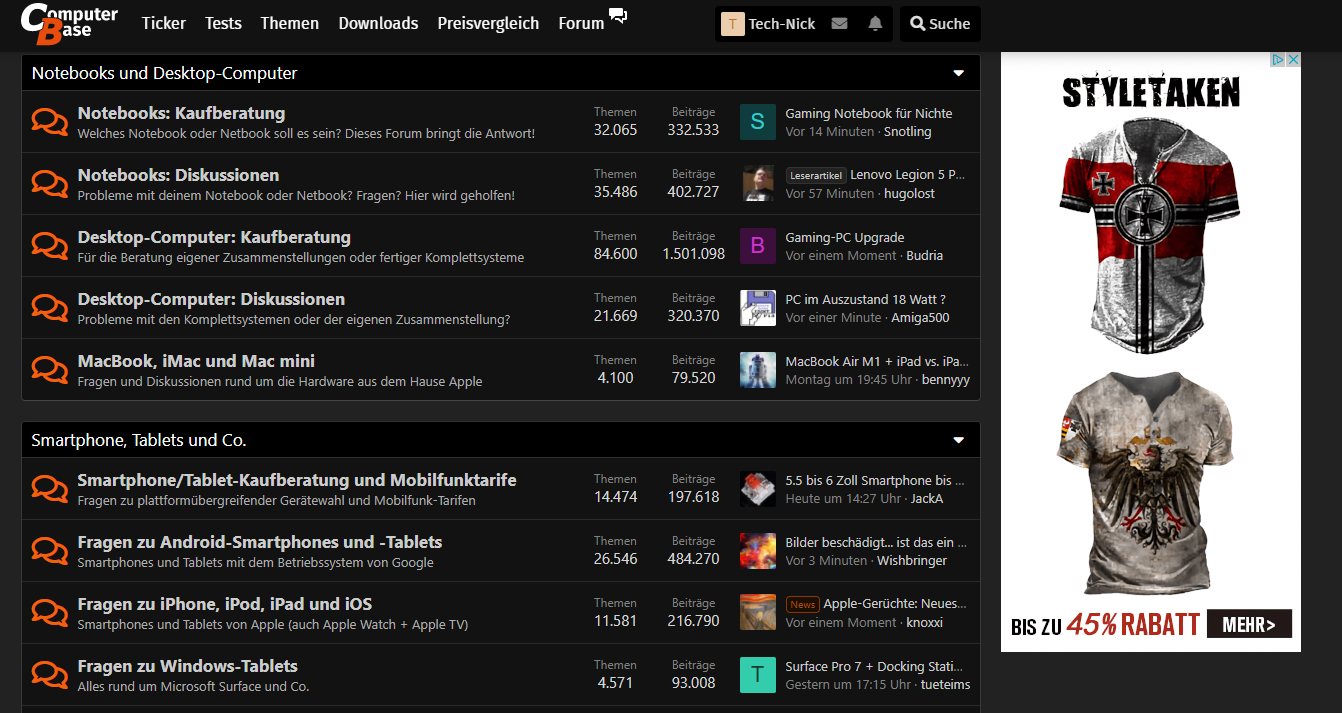Click the Suche search button

coord(940,24)
